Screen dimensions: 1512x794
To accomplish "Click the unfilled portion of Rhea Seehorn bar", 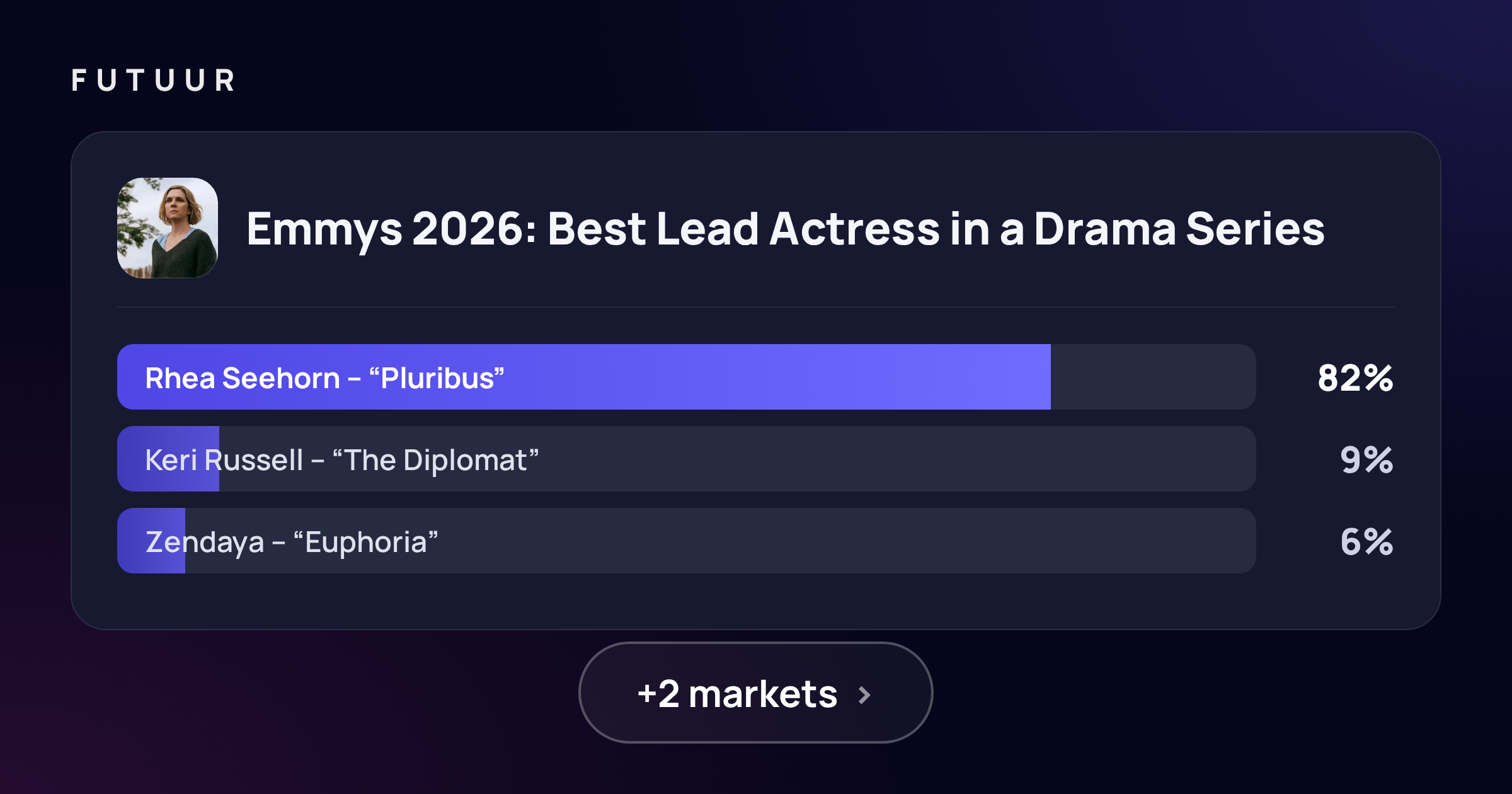I will click(1154, 377).
